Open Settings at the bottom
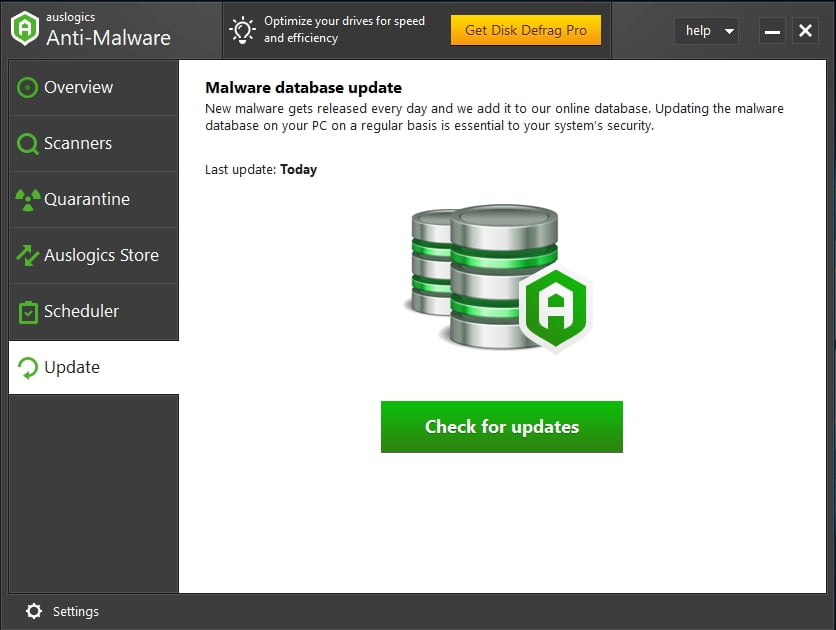 (62, 611)
